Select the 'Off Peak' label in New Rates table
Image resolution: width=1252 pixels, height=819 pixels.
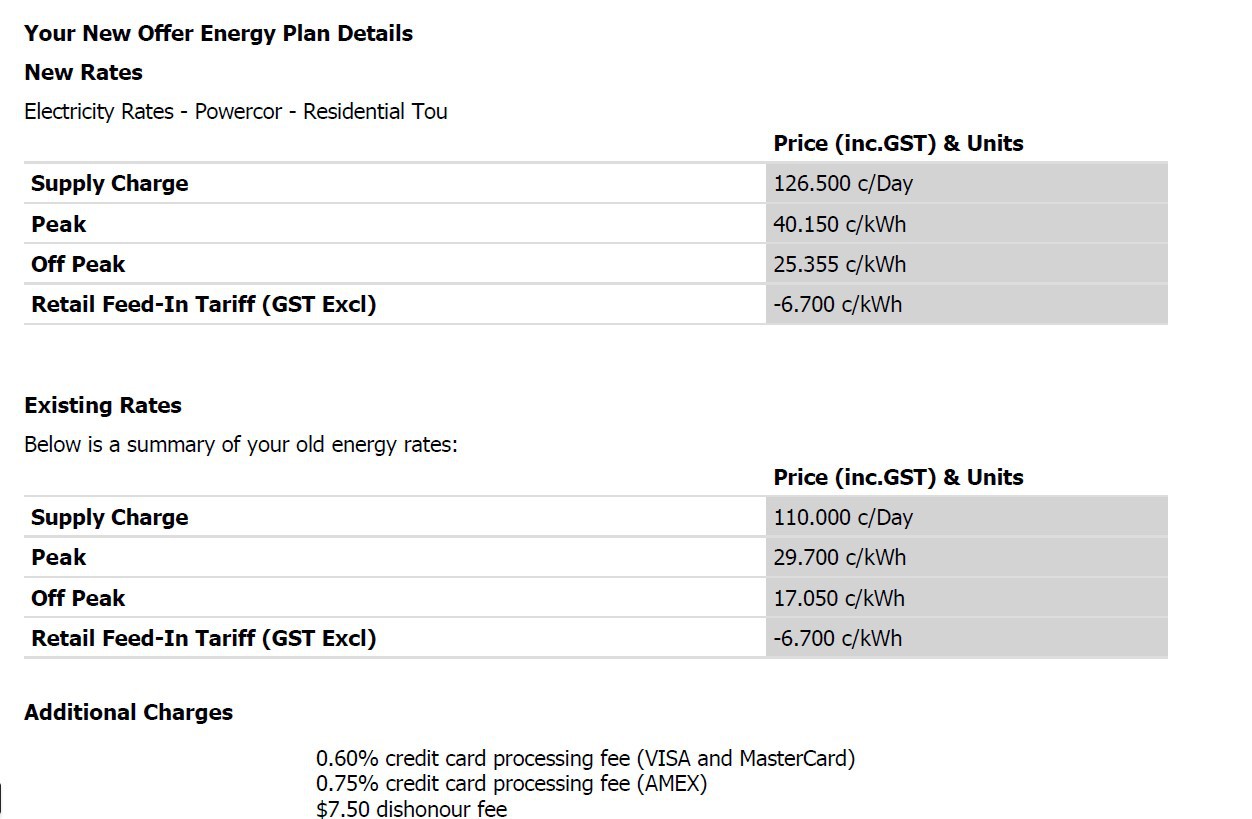78,264
